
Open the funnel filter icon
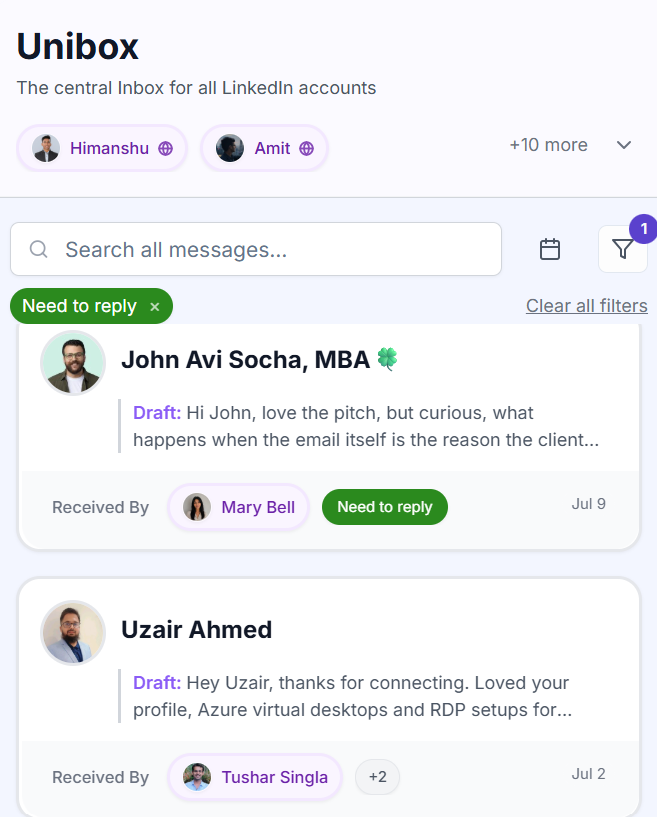[623, 249]
